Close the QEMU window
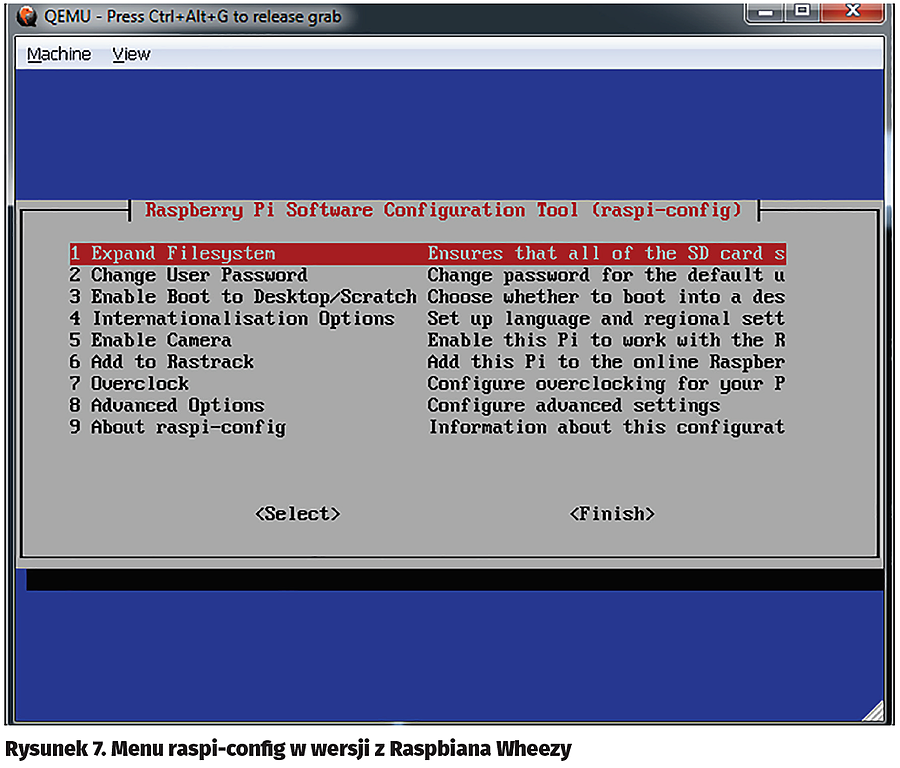Viewport: 900px width, 768px height. [x=853, y=12]
